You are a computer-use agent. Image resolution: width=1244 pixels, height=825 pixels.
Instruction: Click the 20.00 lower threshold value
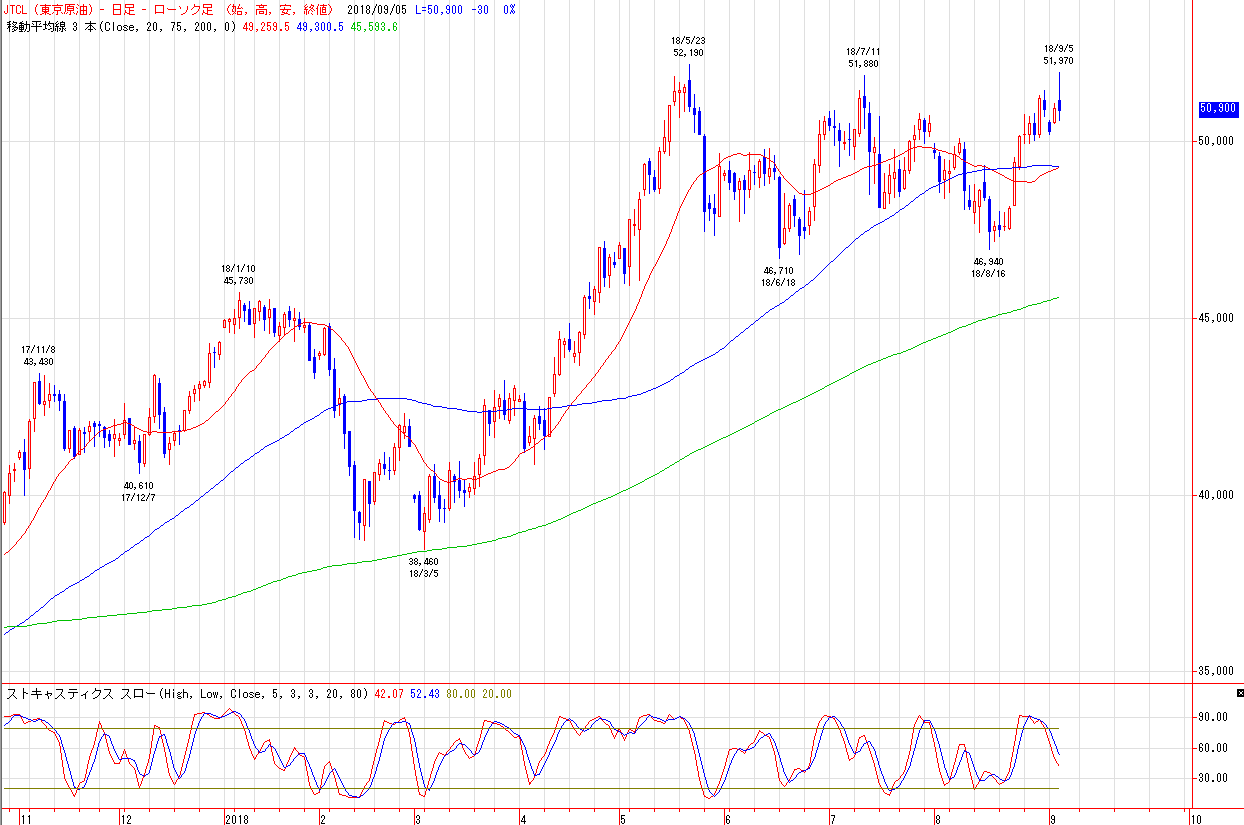(x=497, y=694)
